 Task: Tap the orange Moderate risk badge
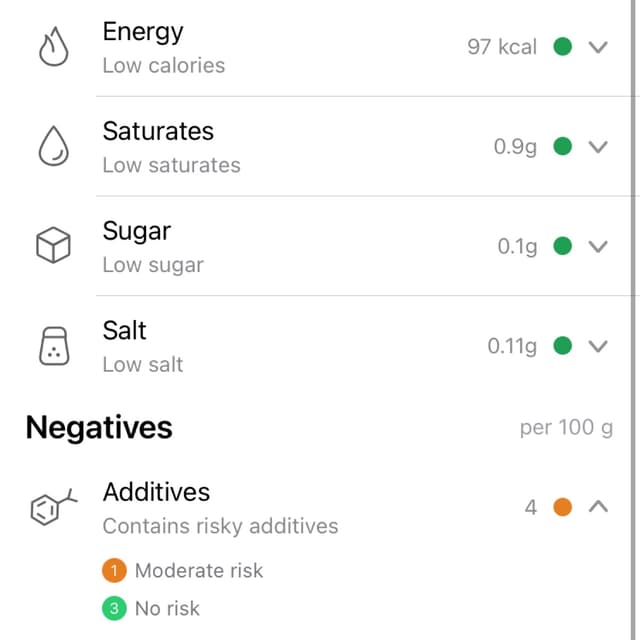click(x=114, y=570)
